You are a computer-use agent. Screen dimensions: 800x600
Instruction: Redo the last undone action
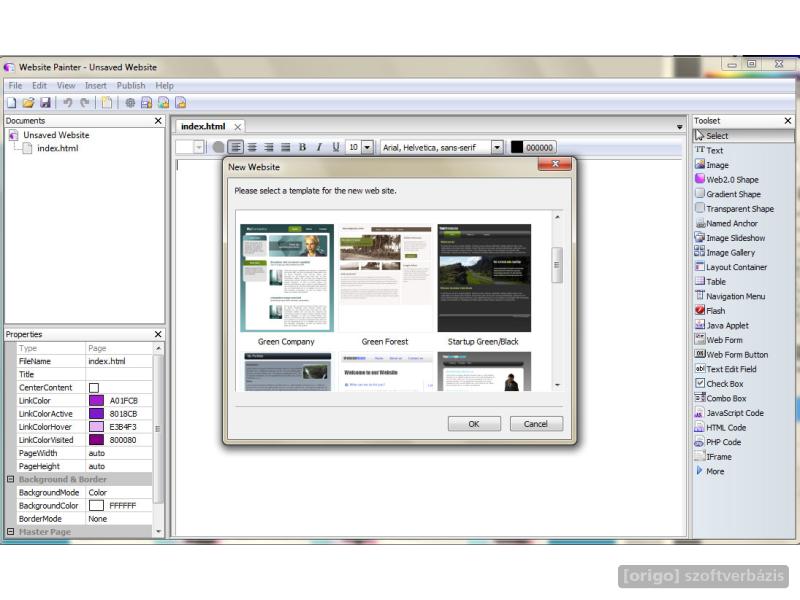85,103
